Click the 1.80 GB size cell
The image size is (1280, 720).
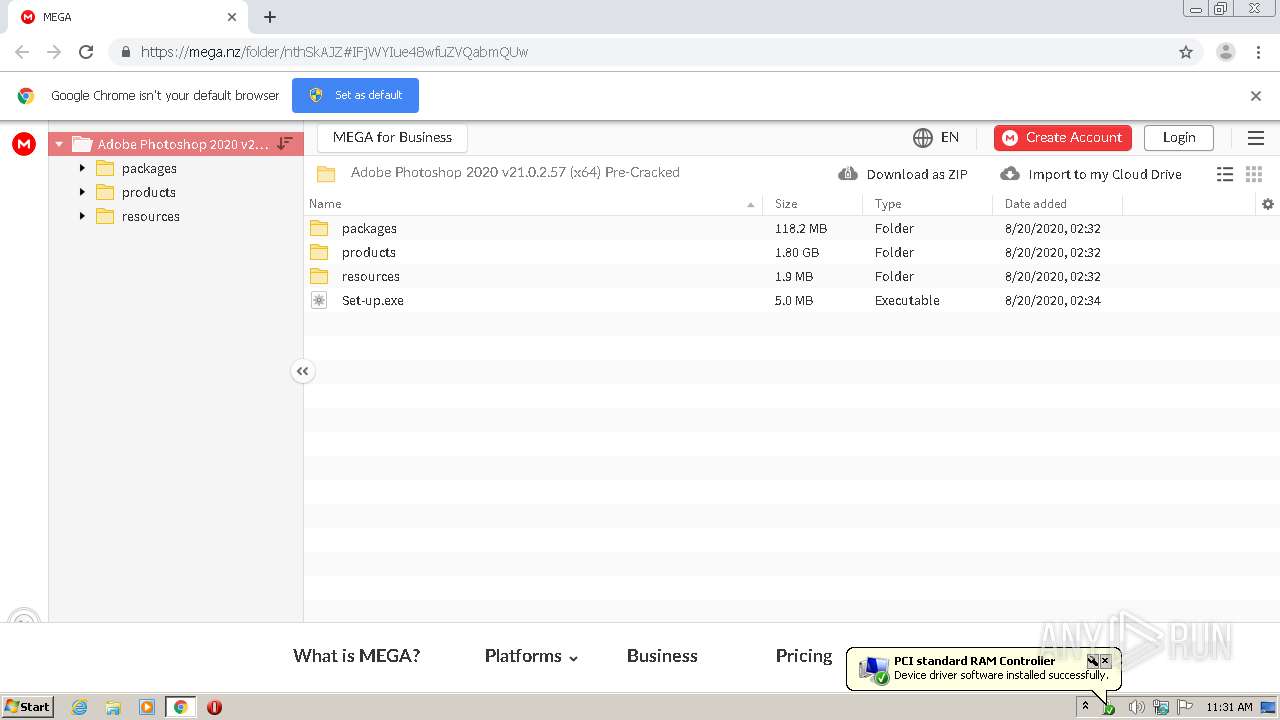[797, 252]
